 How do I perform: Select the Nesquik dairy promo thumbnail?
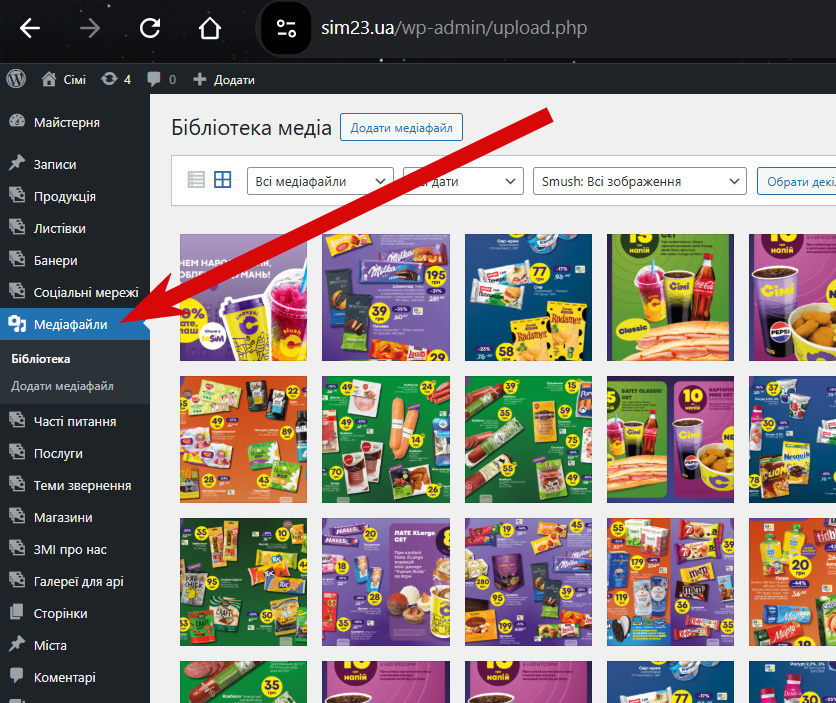[x=792, y=439]
